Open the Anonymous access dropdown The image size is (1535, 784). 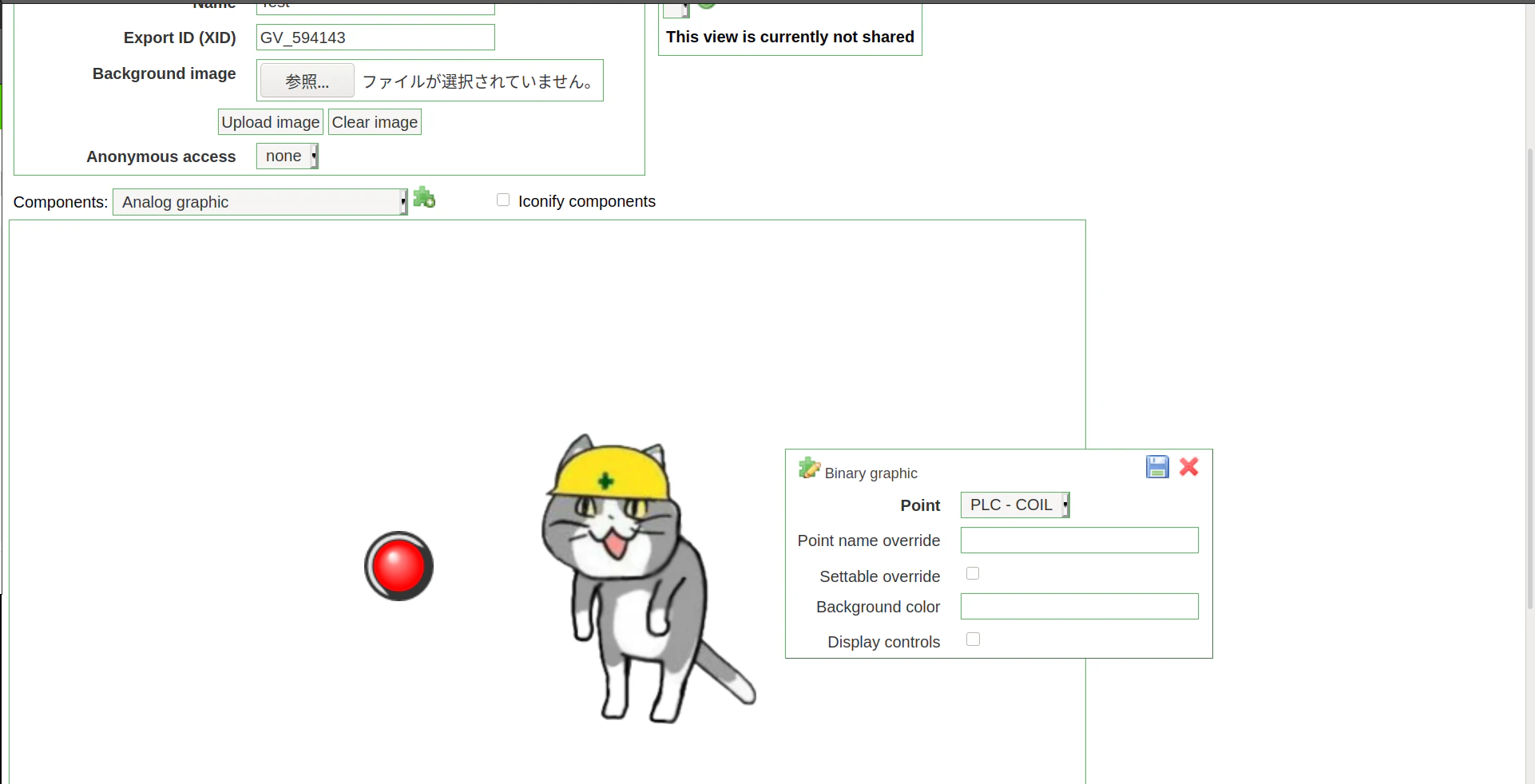click(x=288, y=156)
